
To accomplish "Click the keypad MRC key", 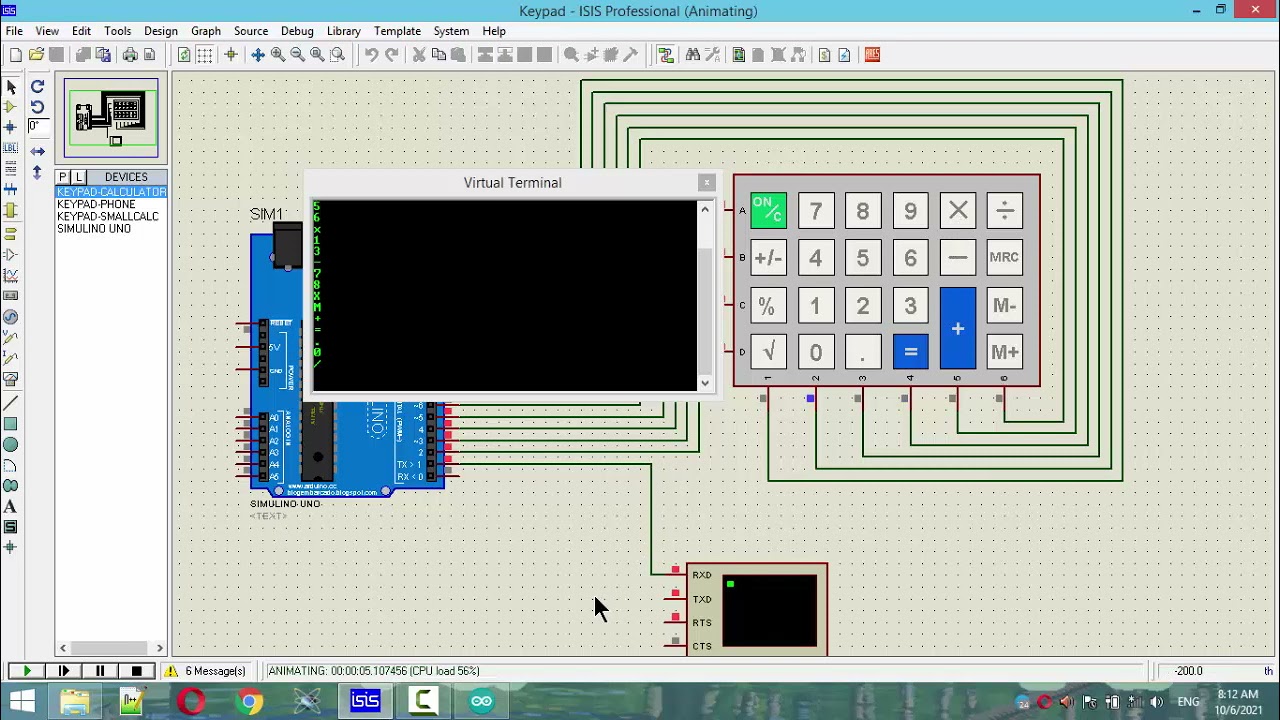I will pos(1004,258).
